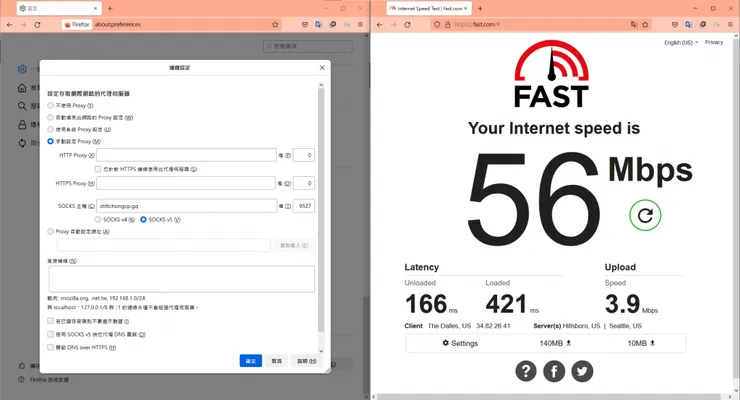
Task: Click translate page icon in fast.com address bar
Action: point(634,25)
